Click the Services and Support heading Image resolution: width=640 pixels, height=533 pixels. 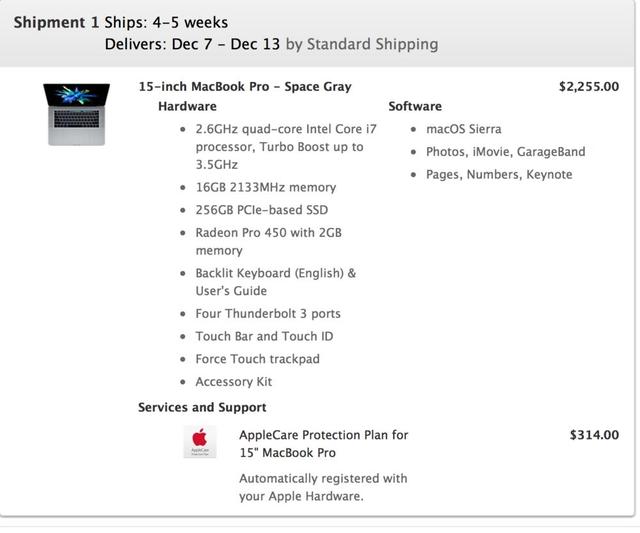coord(202,407)
